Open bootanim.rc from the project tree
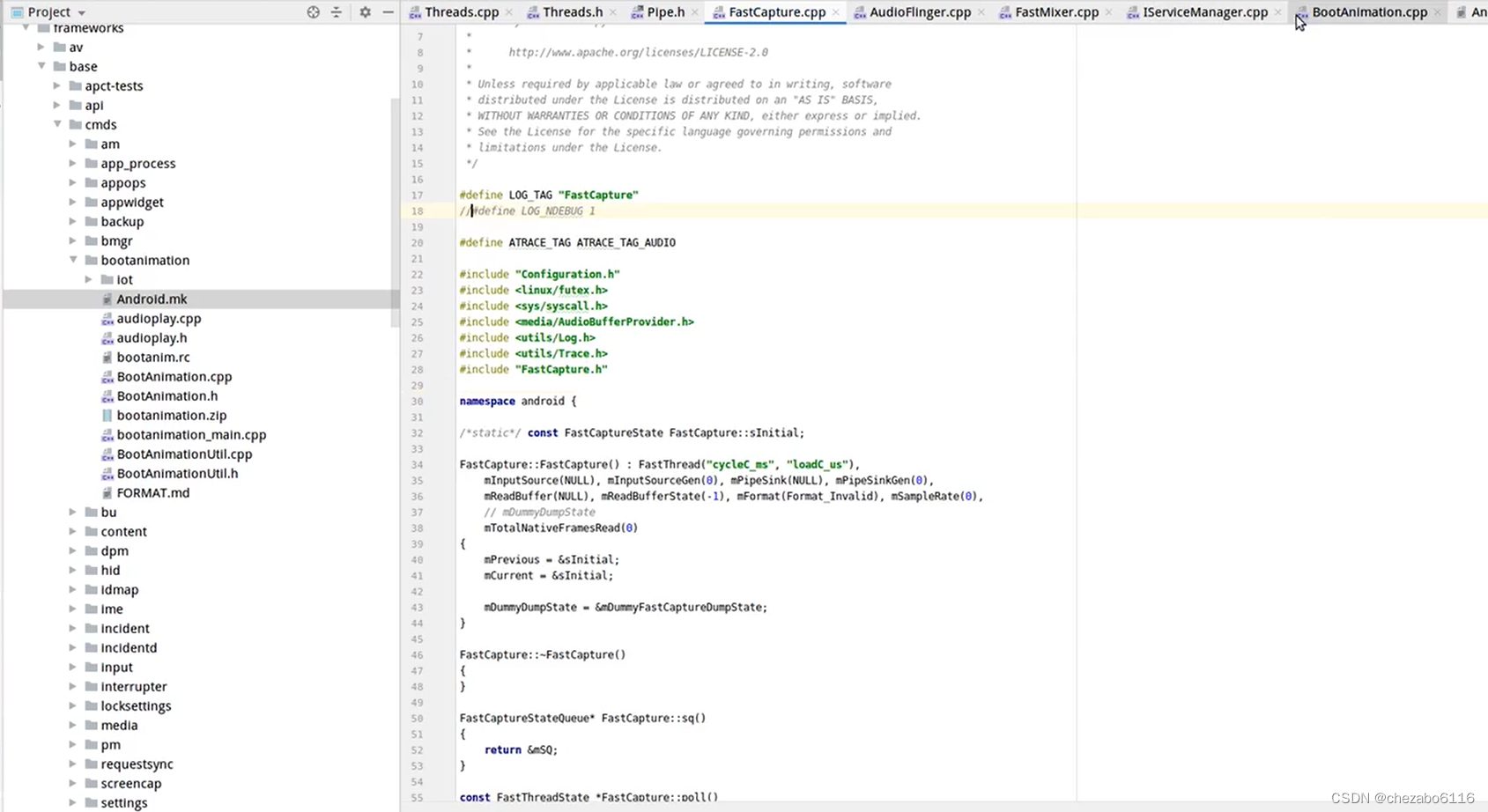This screenshot has height=812, width=1488. pos(153,357)
